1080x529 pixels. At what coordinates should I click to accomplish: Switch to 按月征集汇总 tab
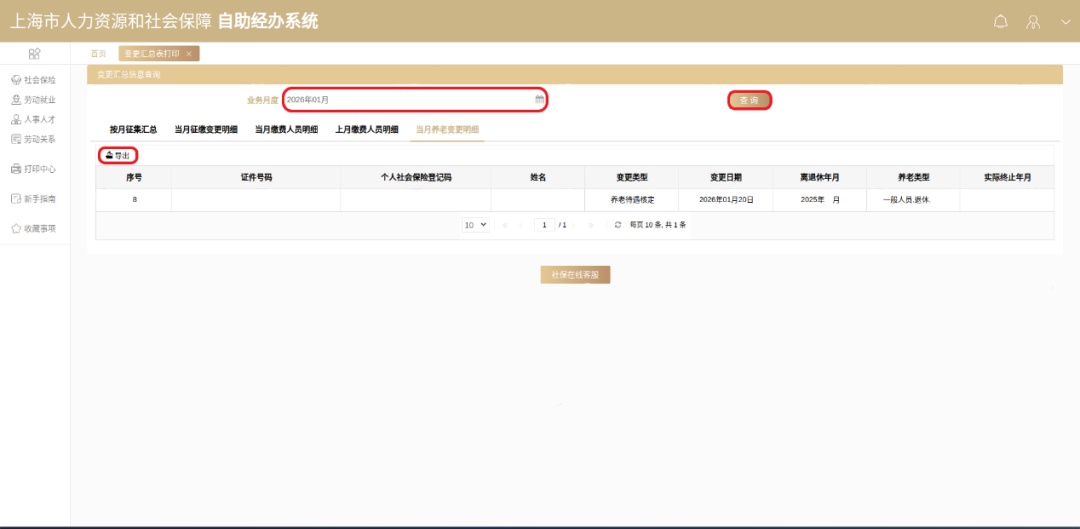click(x=133, y=129)
